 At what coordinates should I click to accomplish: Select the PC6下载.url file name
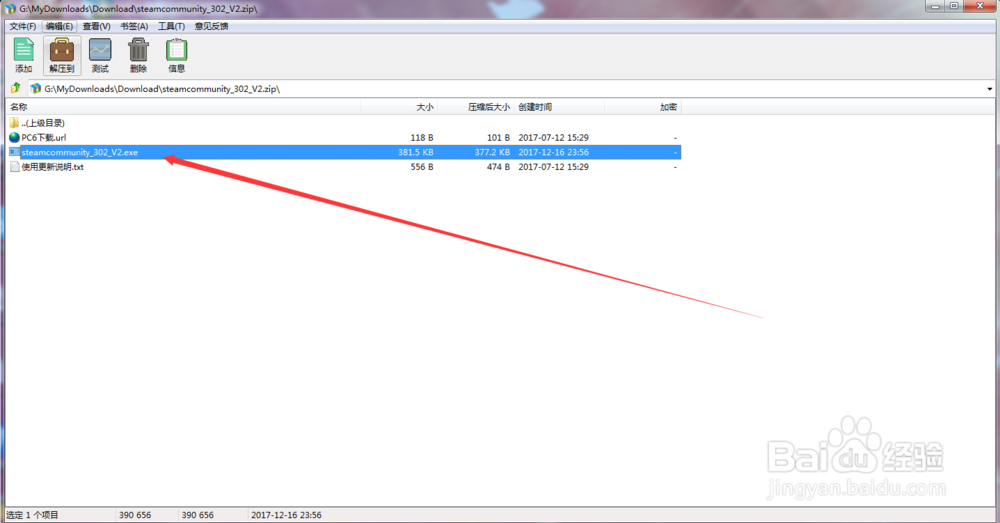[44, 137]
